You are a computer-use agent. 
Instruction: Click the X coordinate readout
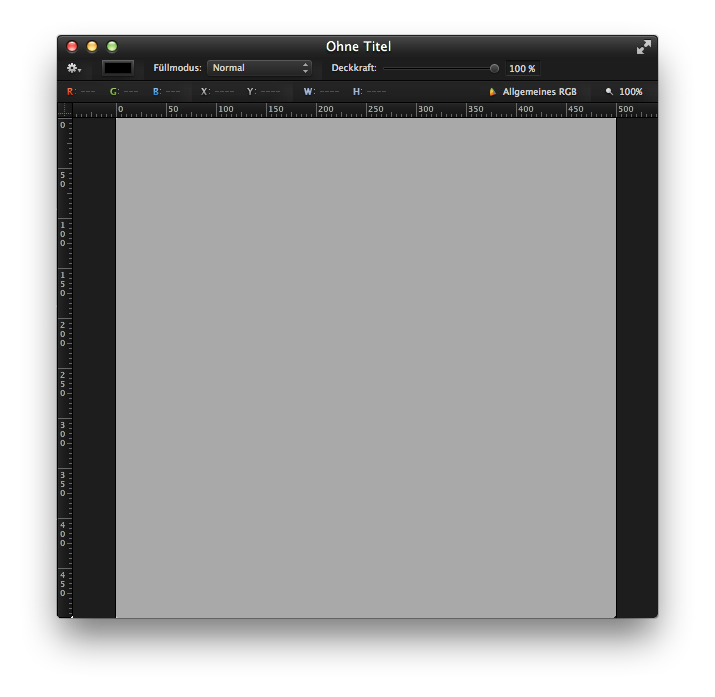215,92
